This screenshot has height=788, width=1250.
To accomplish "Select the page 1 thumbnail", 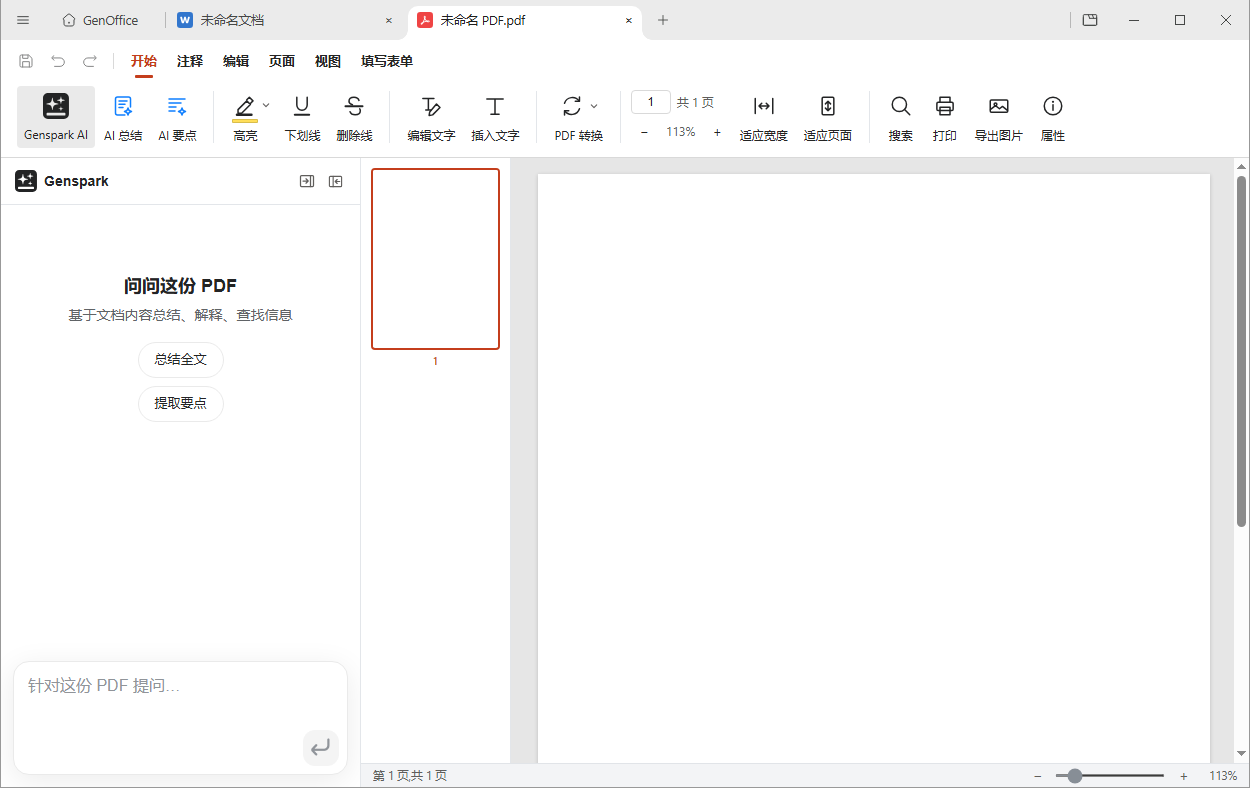I will coord(435,259).
